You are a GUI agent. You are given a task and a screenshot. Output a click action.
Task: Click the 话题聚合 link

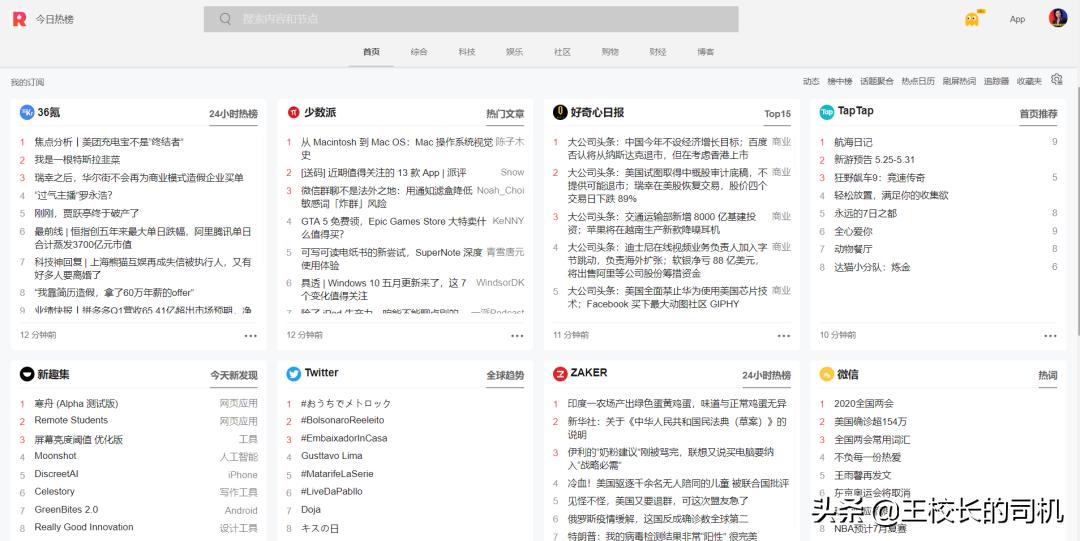point(877,81)
